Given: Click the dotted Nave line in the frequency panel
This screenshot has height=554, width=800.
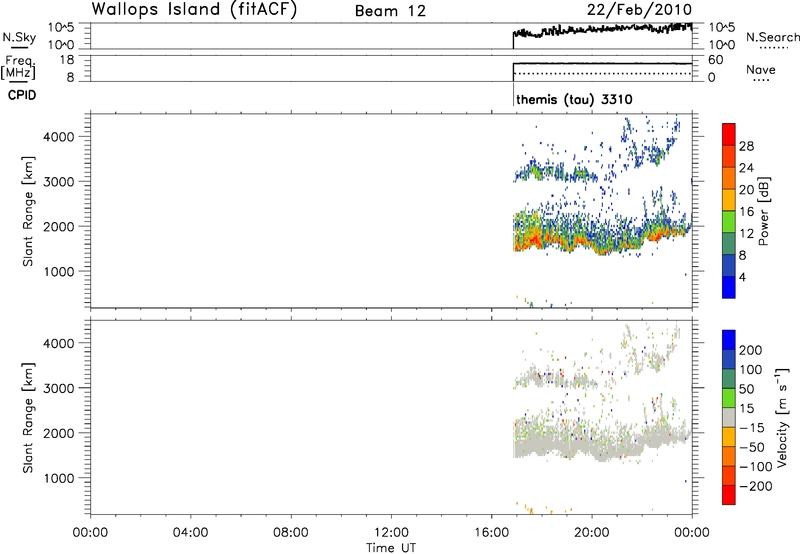Looking at the screenshot, I should click(602, 74).
